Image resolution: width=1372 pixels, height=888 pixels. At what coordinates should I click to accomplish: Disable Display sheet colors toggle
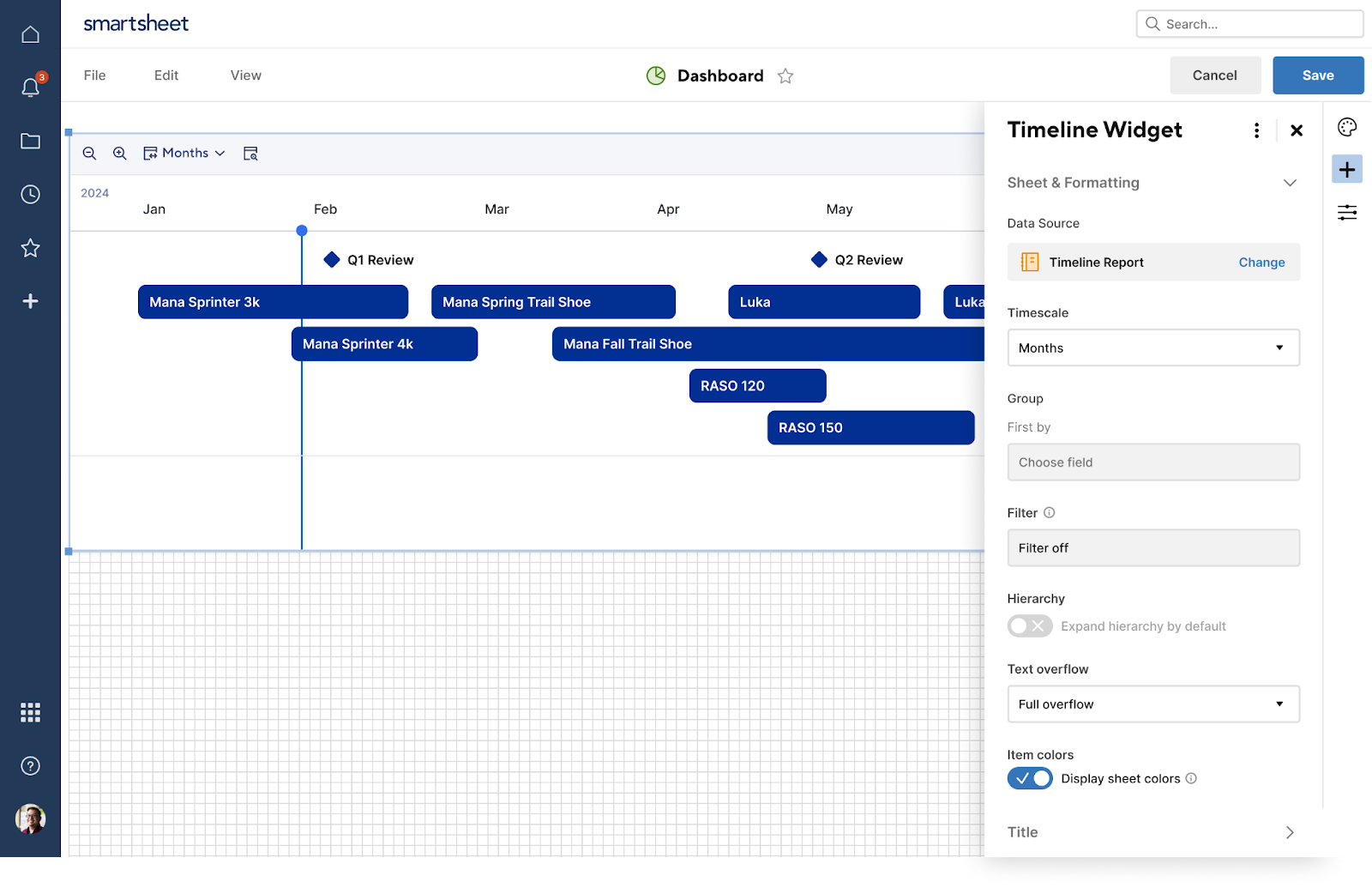1030,778
